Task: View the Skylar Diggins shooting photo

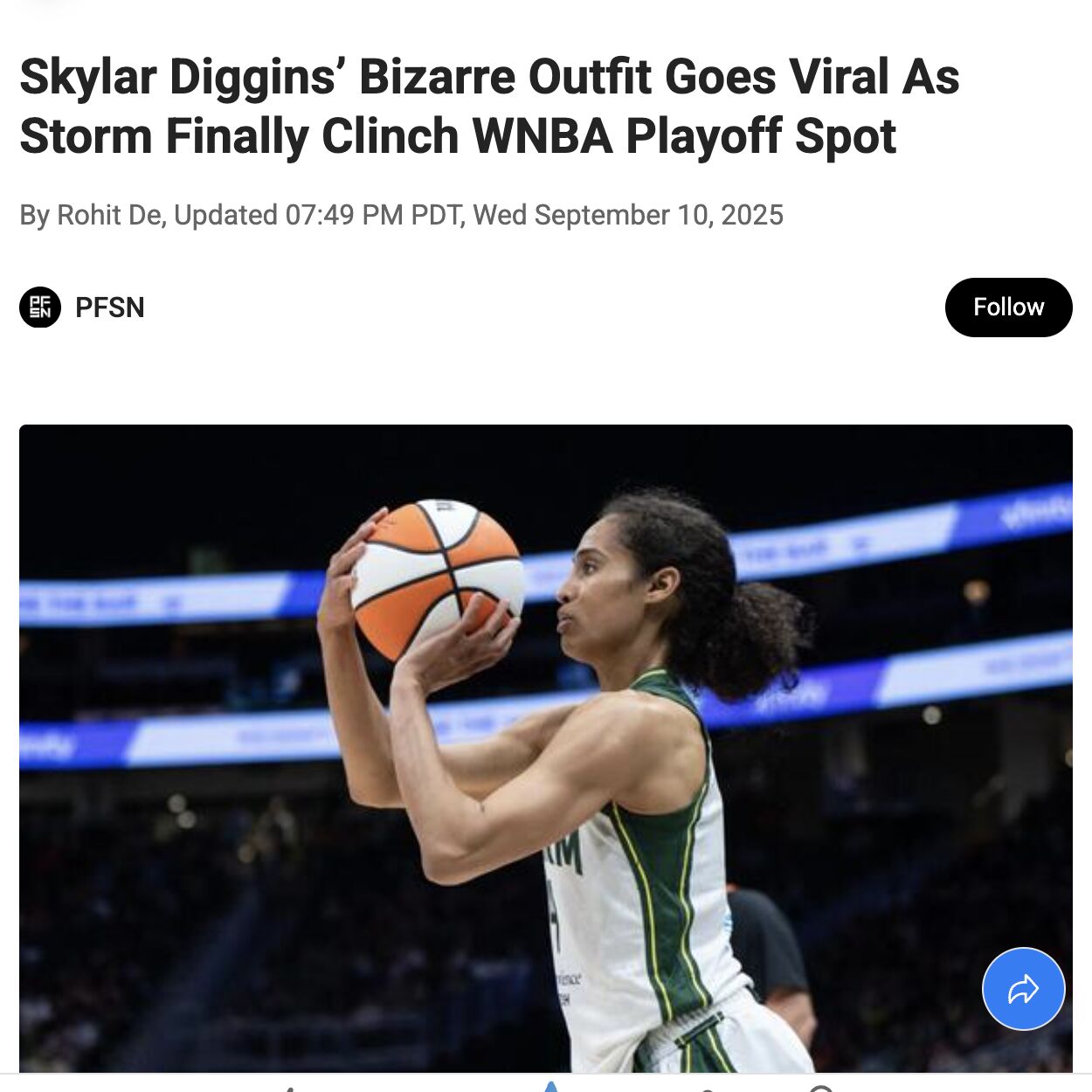Action: click(546, 749)
